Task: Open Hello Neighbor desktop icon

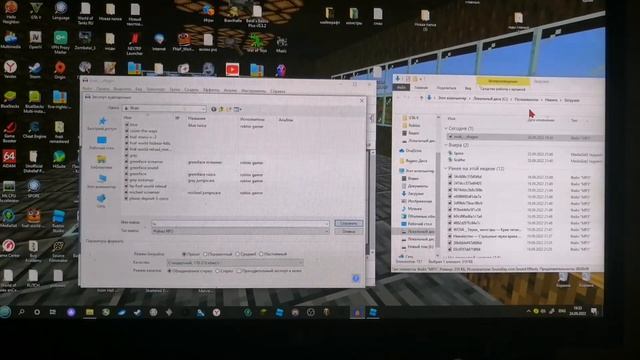Action: point(11,13)
